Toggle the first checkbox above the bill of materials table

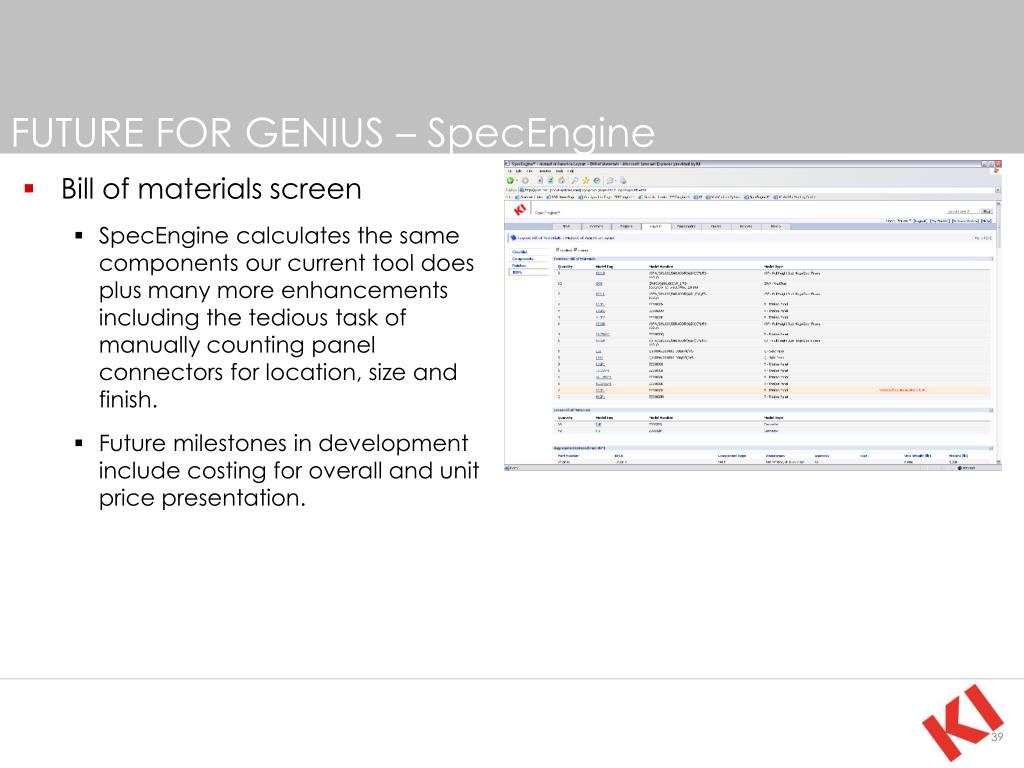point(557,250)
